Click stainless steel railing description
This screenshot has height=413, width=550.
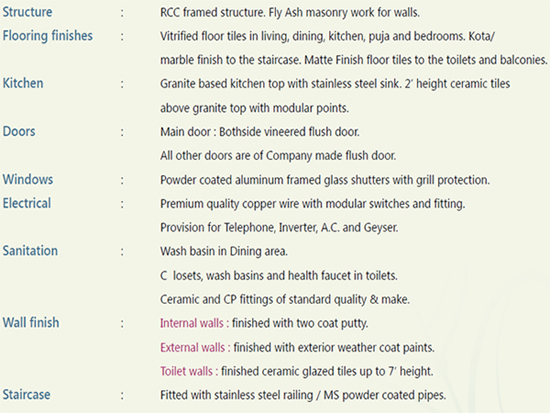303,395
